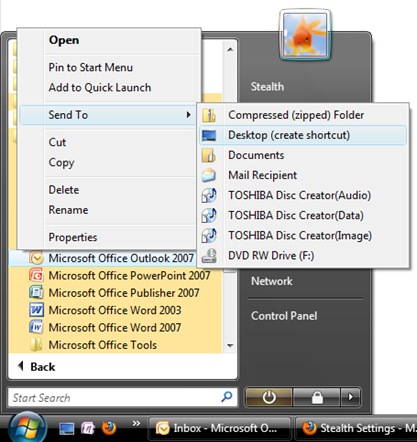Click Microsoft Office Word 2003 entry
The height and width of the screenshot is (442, 417).
(x=115, y=310)
